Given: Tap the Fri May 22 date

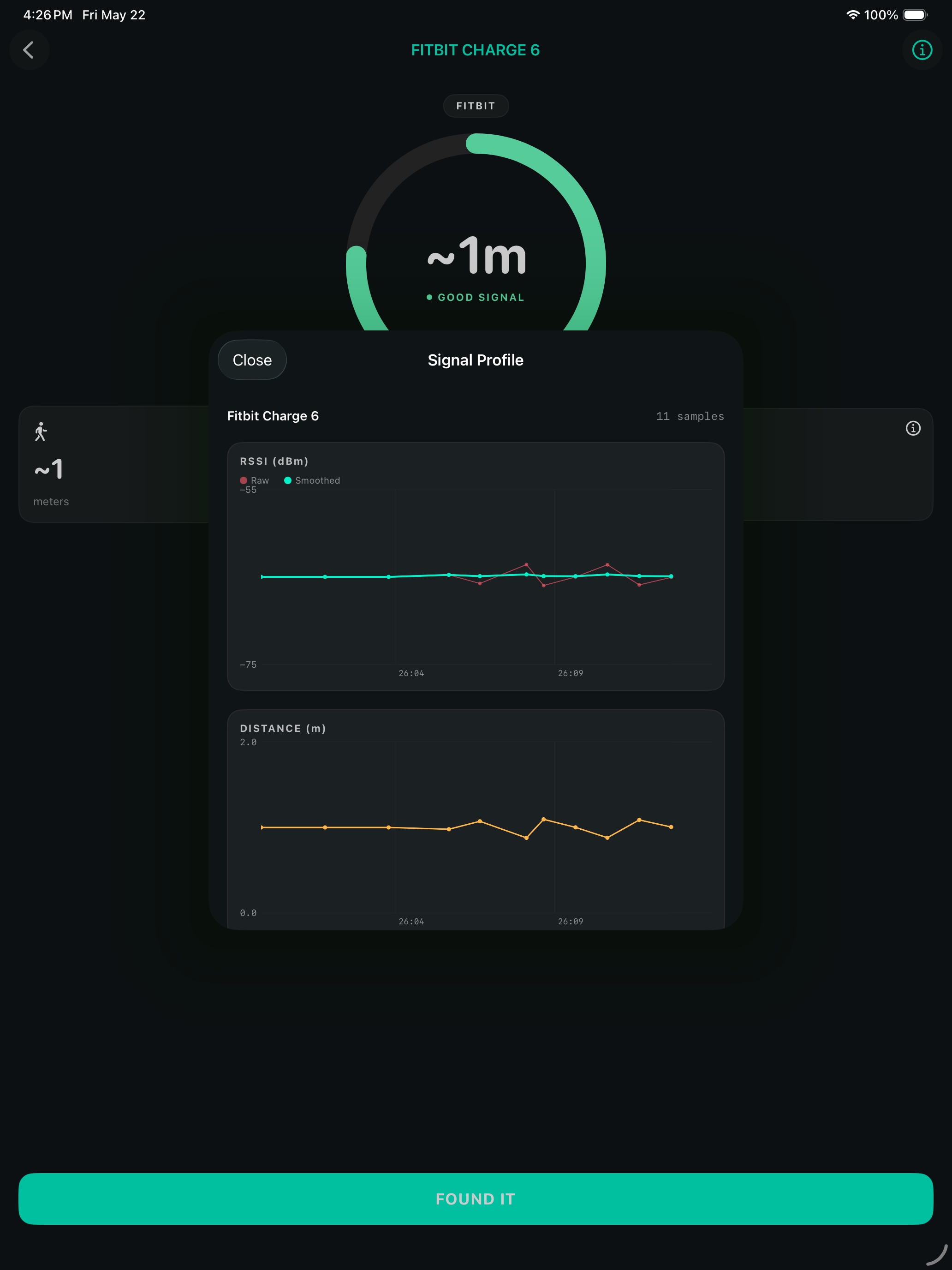Looking at the screenshot, I should coord(113,15).
